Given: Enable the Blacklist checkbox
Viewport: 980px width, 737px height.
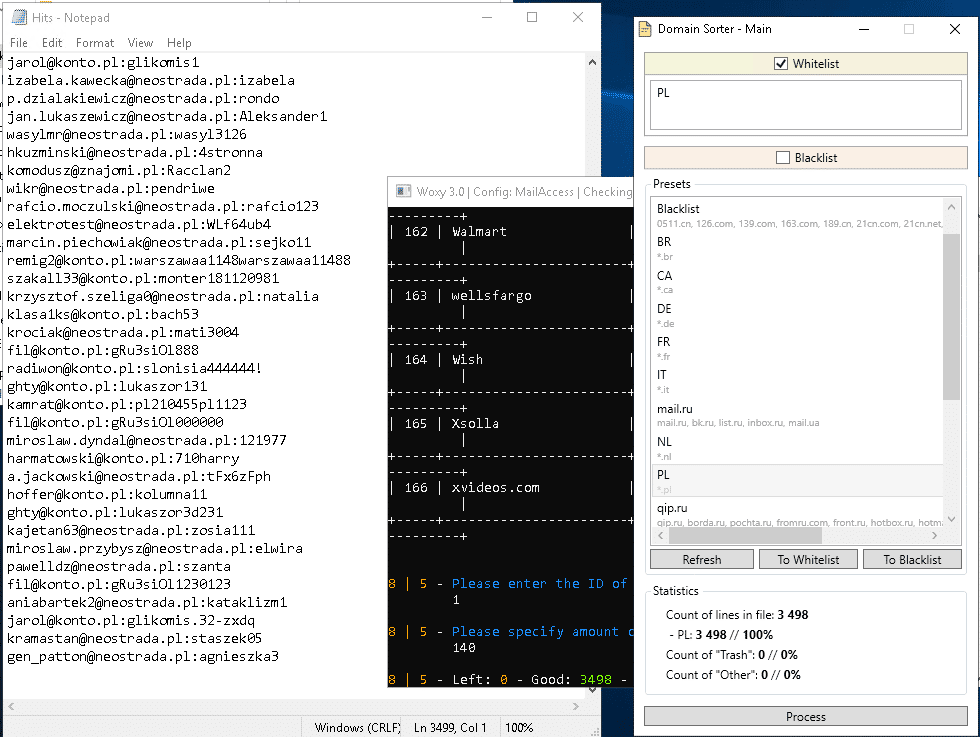Looking at the screenshot, I should [783, 157].
